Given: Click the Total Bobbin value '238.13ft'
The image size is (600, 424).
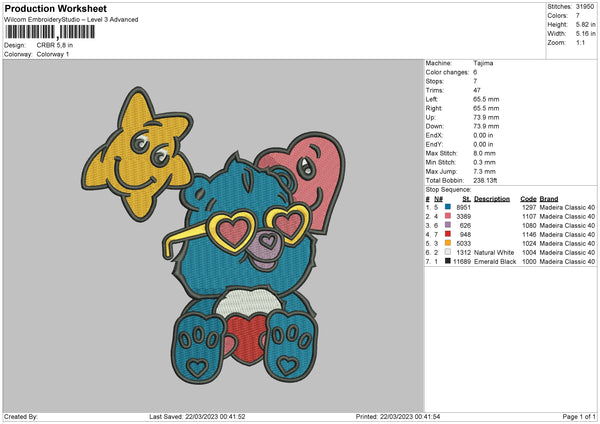Looking at the screenshot, I should click(x=485, y=181).
